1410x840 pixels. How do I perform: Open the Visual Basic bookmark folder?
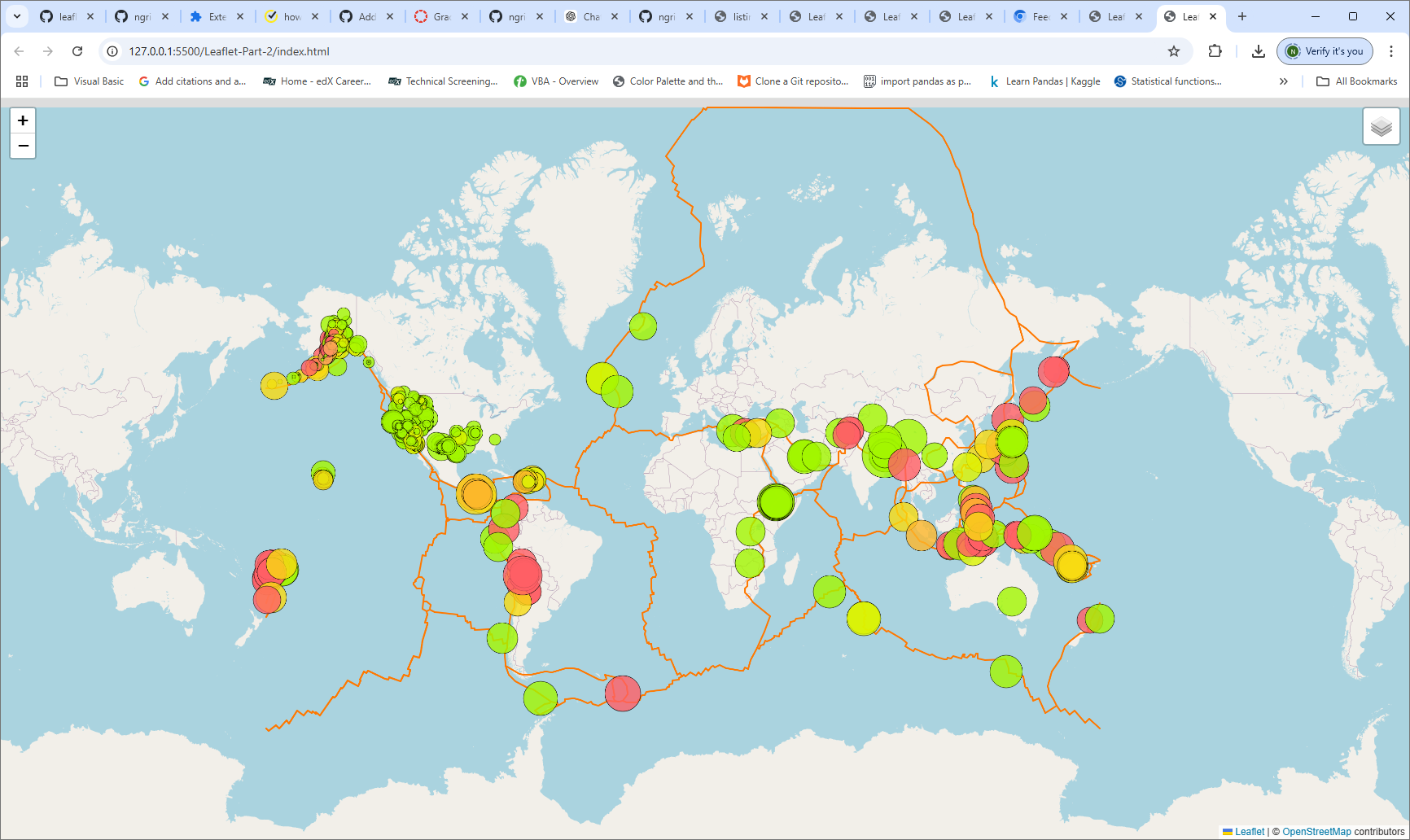pyautogui.click(x=90, y=81)
